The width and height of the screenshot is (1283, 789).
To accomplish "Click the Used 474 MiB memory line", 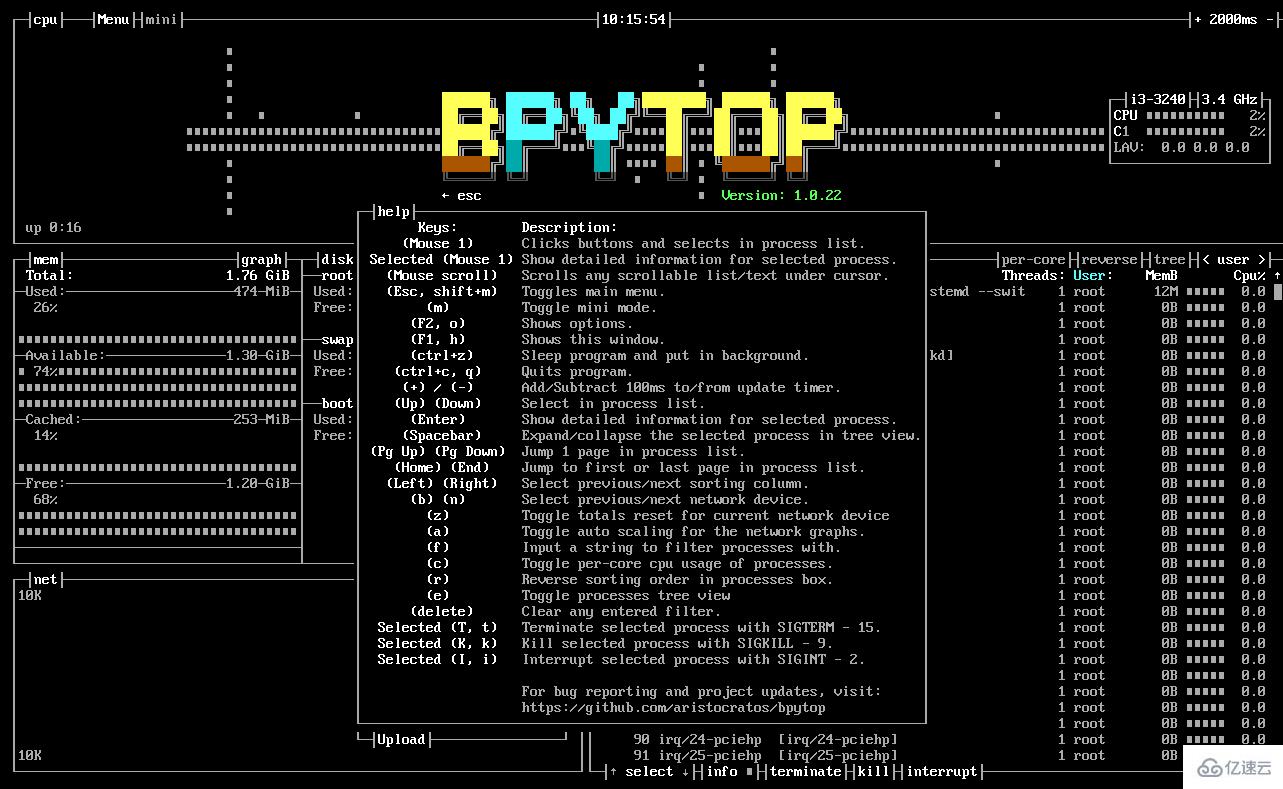I will click(157, 291).
